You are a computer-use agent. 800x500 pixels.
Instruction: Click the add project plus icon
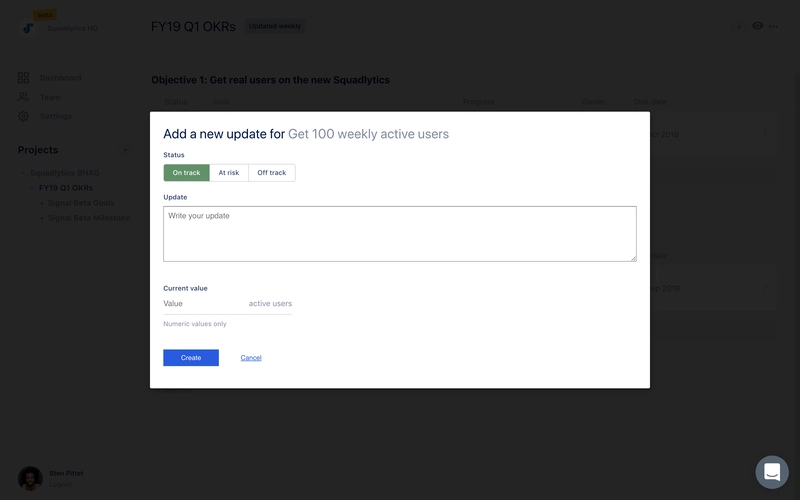coord(125,150)
